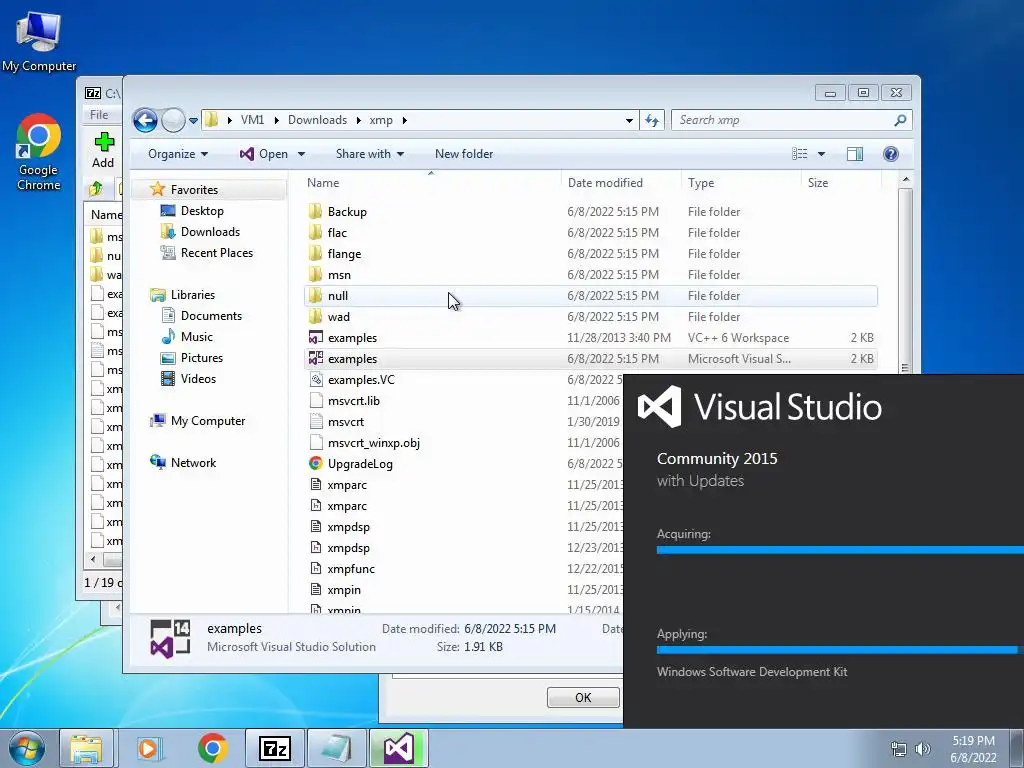
Task: Click the Refresh button in address bar
Action: pyautogui.click(x=652, y=120)
